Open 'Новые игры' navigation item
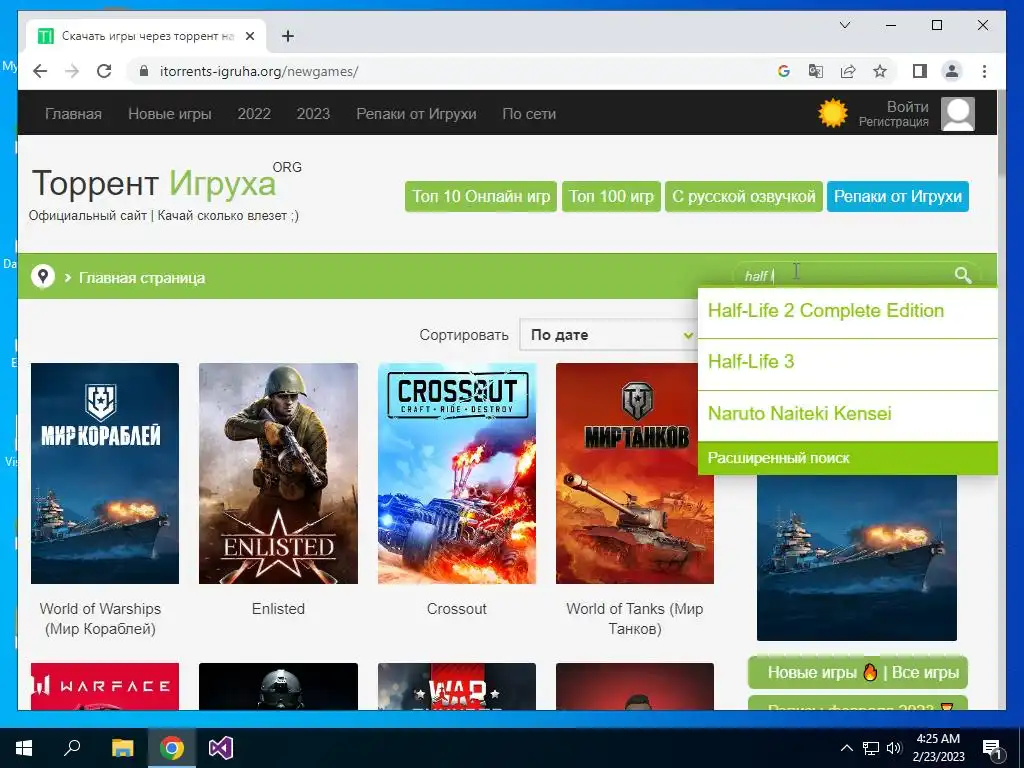1024x768 pixels. point(170,114)
